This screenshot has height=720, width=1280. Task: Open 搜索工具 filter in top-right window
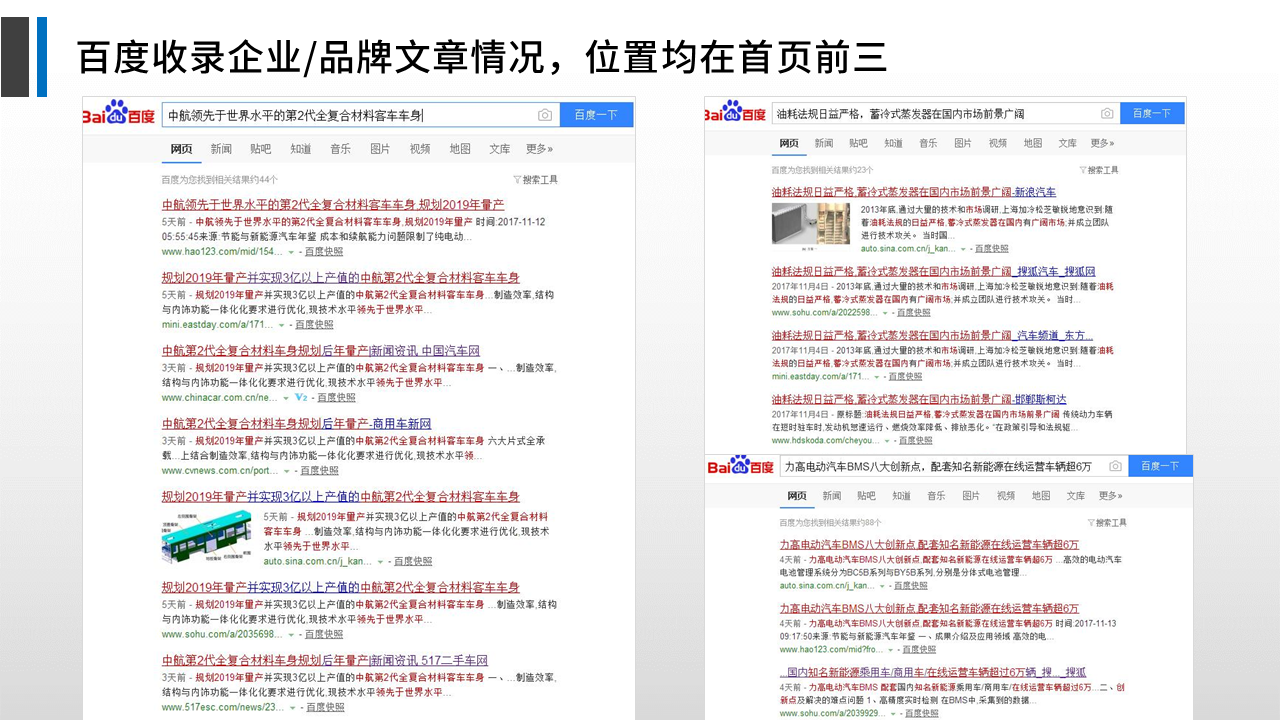point(1097,170)
